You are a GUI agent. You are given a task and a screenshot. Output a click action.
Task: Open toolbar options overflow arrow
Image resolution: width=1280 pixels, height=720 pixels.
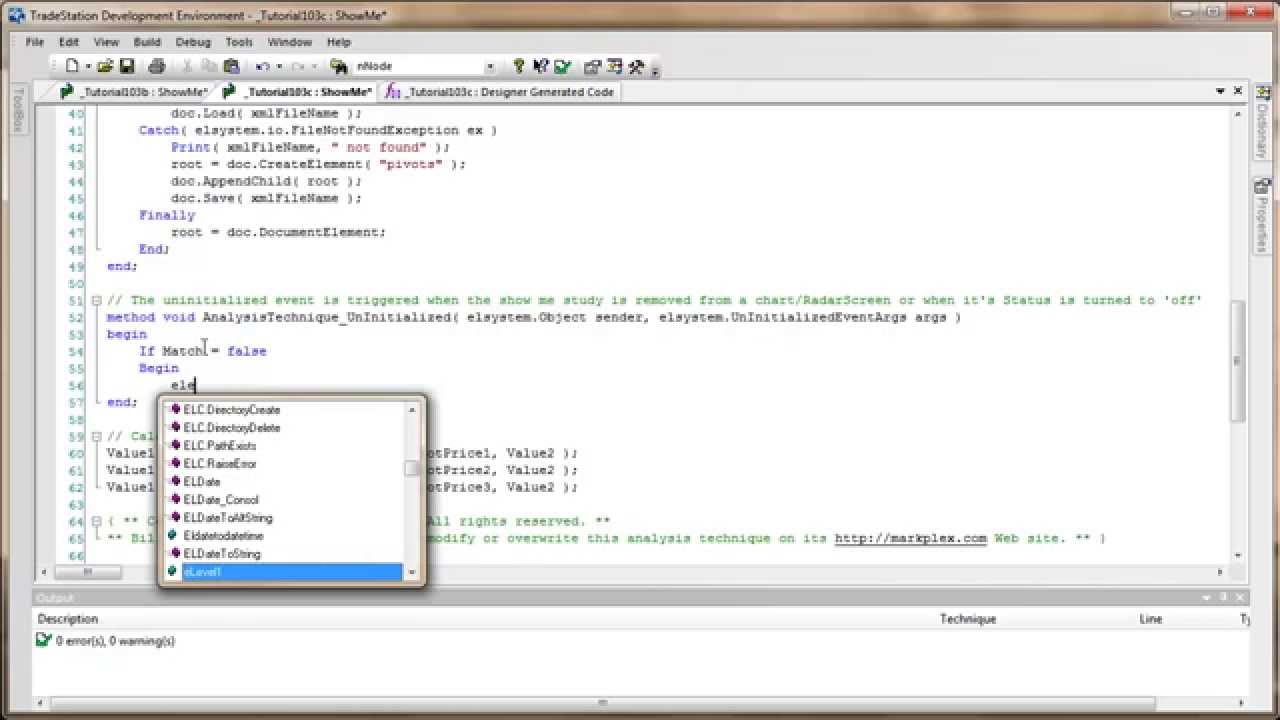(x=655, y=69)
